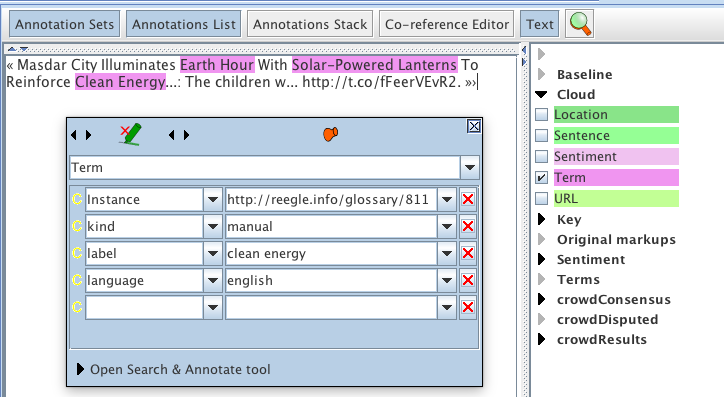The image size is (724, 397).
Task: Click the clean energy label value field
Action: [x=331, y=253]
